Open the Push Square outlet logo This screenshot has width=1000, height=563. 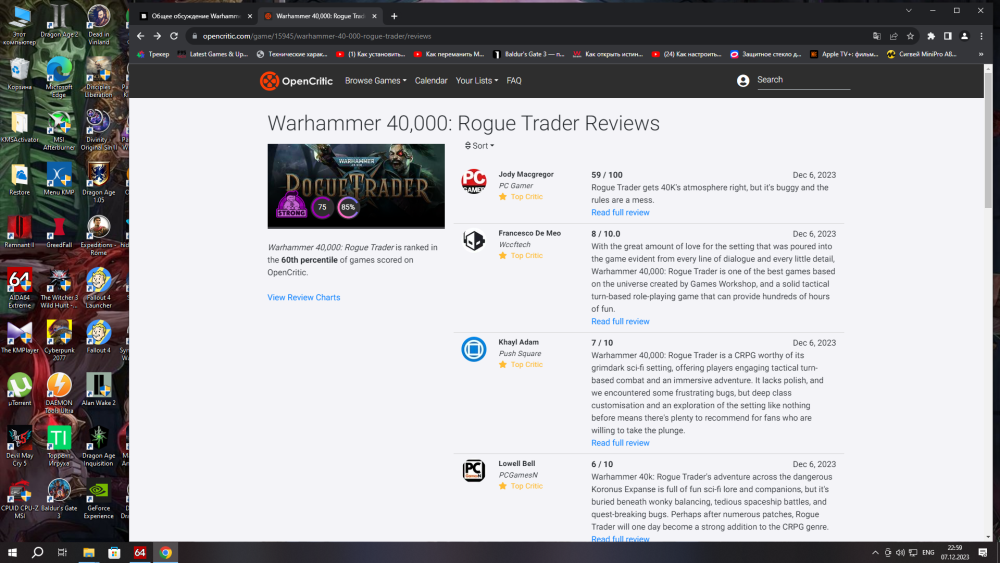tap(474, 349)
